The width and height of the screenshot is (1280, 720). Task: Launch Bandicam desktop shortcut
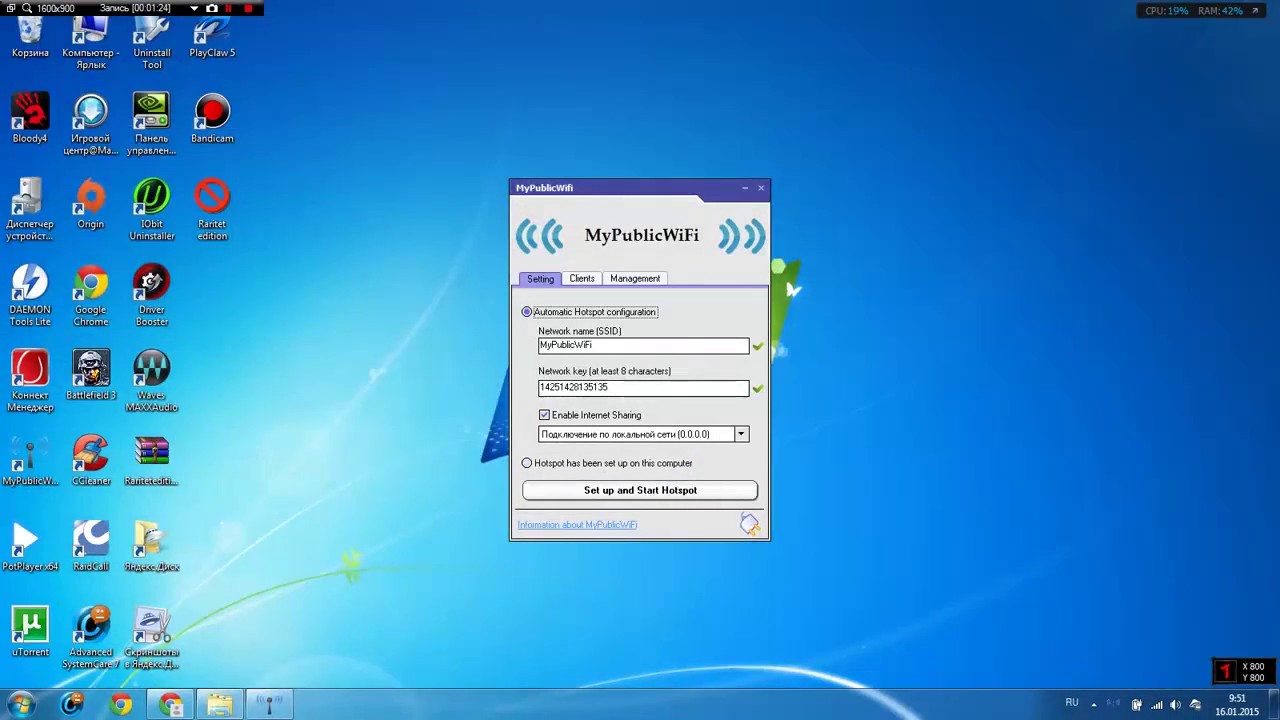[x=212, y=118]
